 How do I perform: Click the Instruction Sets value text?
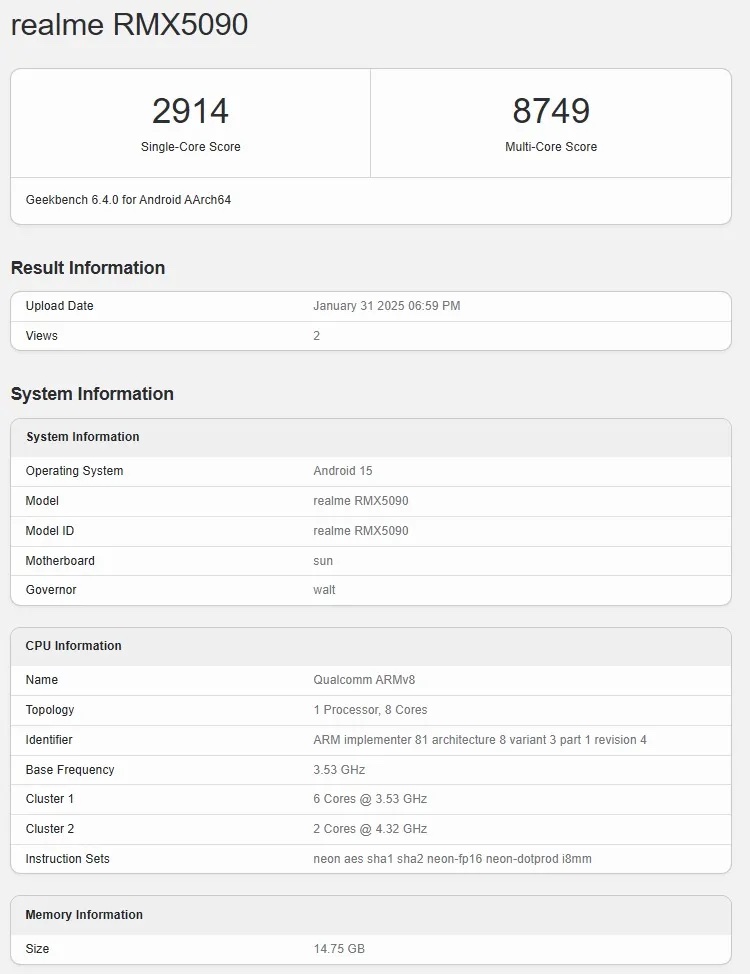coord(452,859)
